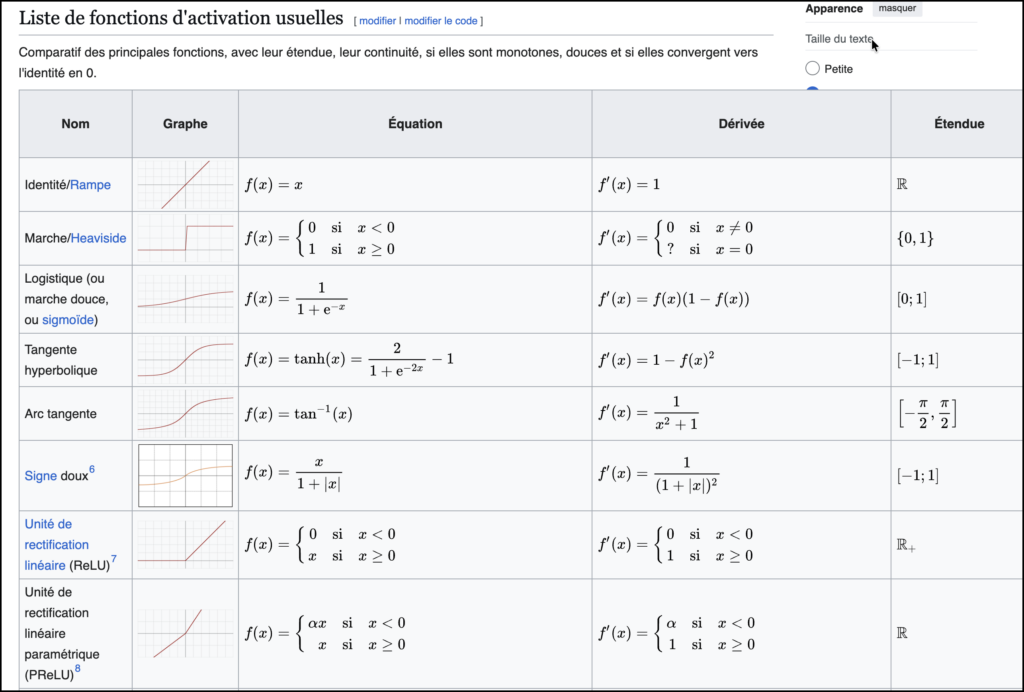Click the Tangente hyperbolique graph thumbnail
The image size is (1024, 692).
click(185, 360)
